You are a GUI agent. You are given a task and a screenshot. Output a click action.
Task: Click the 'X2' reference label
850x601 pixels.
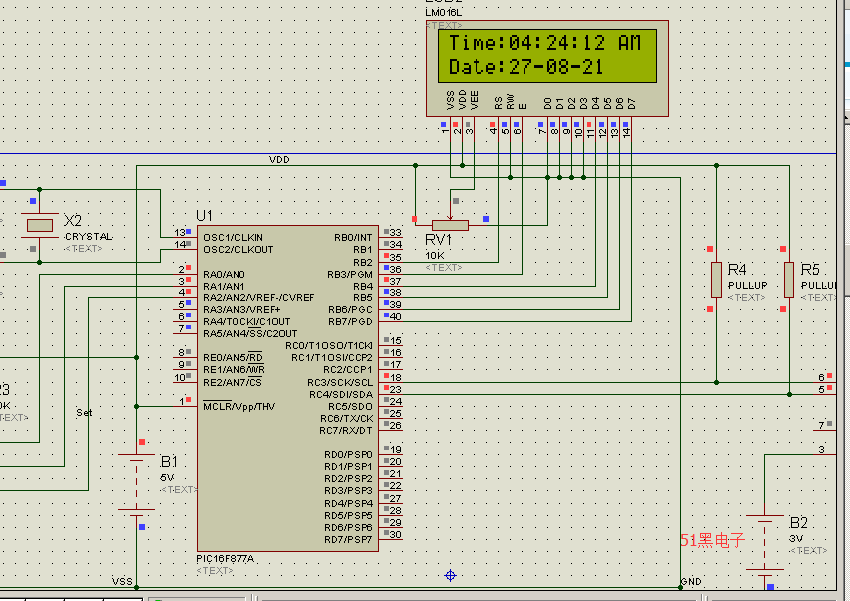73,221
